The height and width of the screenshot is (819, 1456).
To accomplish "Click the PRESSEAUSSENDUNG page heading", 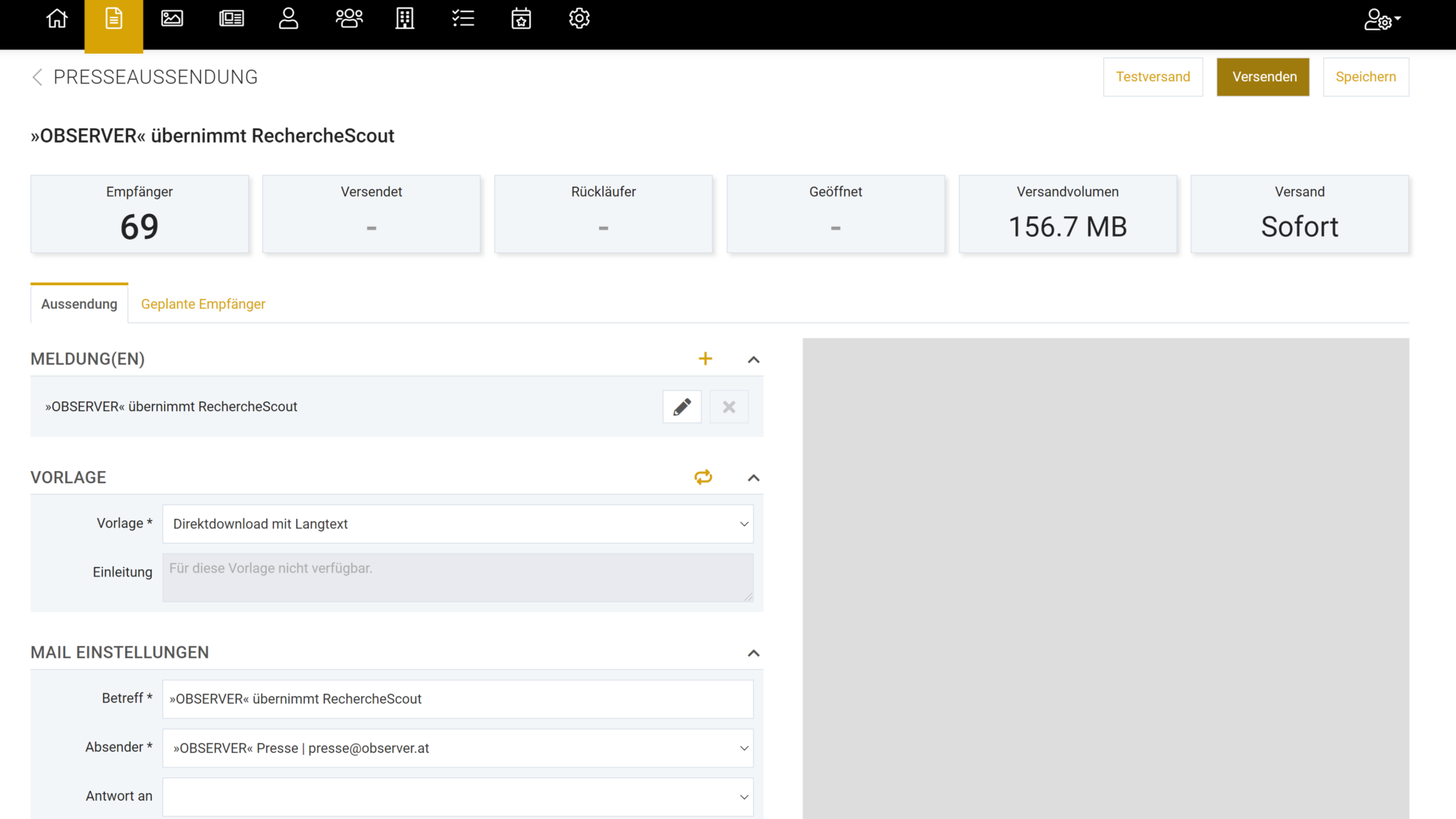I will [155, 77].
